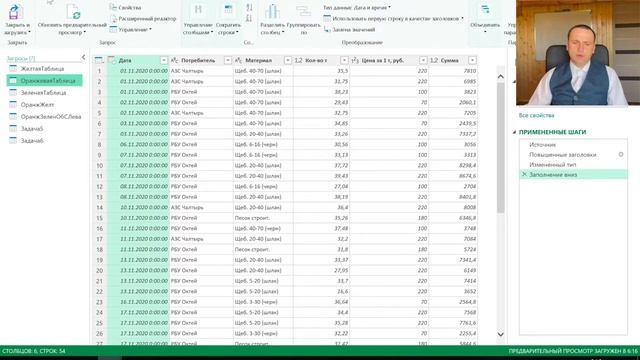Select the Дата column header

point(138,60)
